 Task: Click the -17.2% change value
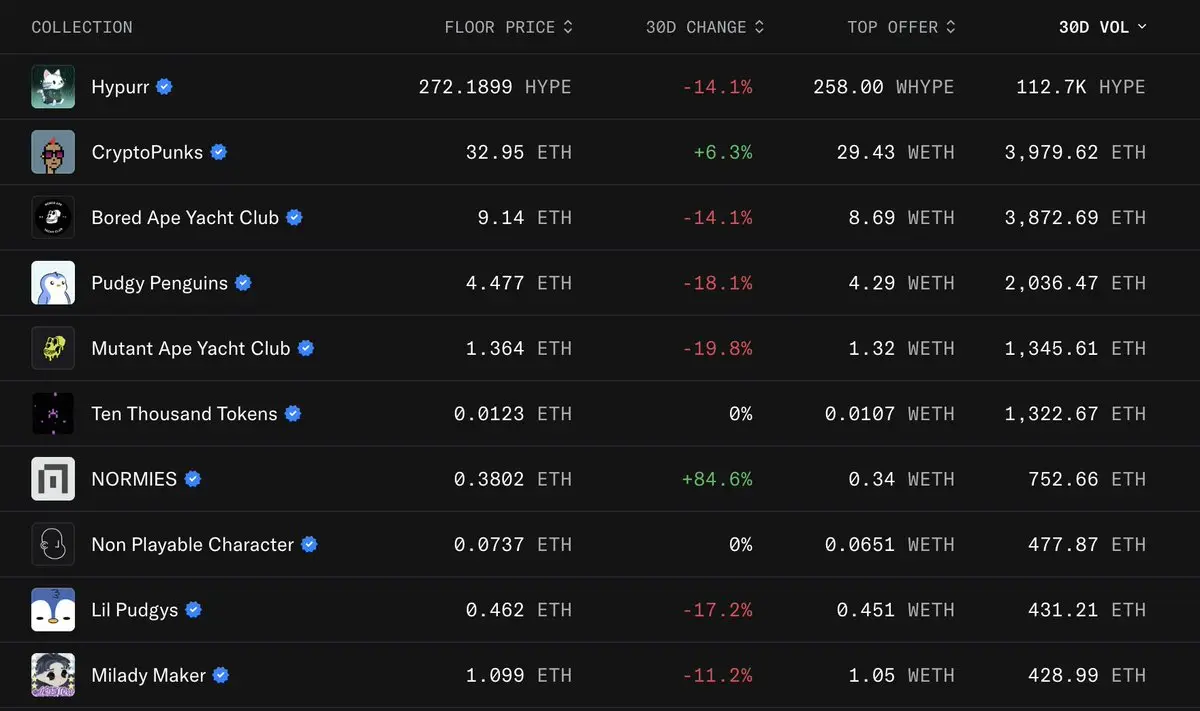717,609
